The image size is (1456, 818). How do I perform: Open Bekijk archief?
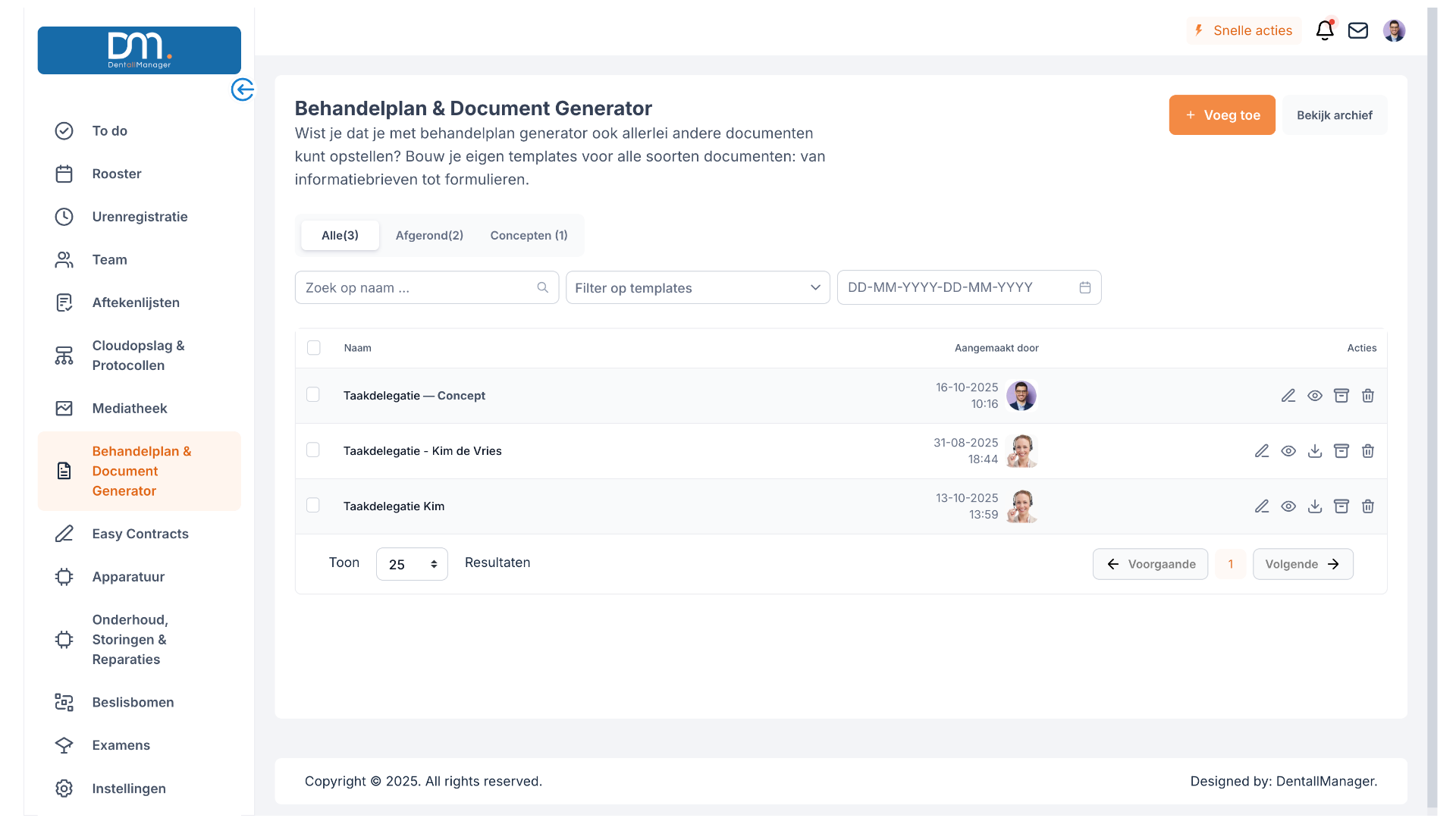[x=1335, y=114]
